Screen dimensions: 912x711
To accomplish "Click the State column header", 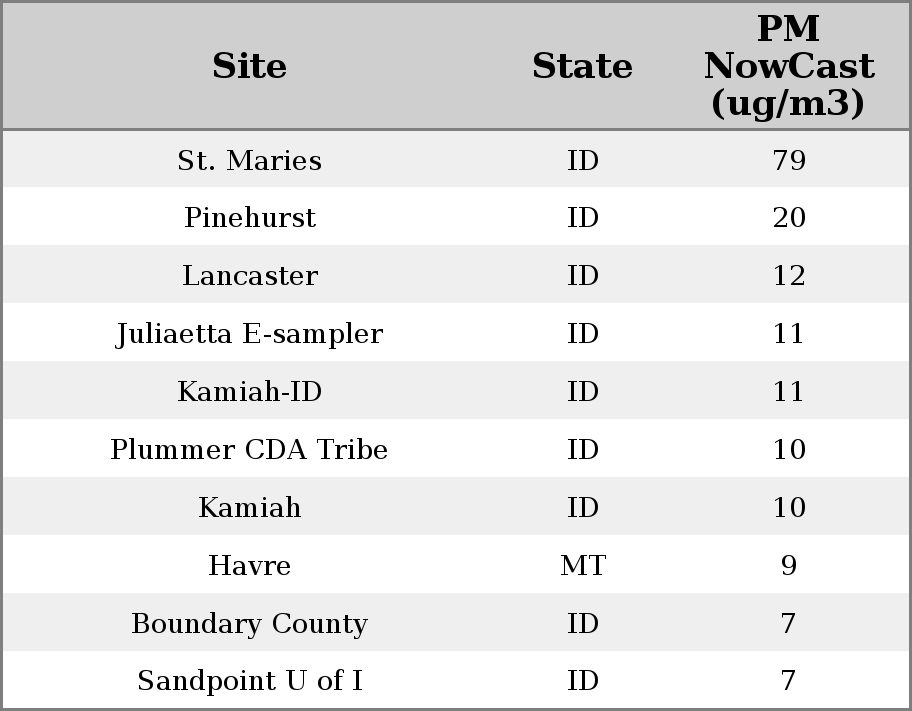I will tap(582, 67).
